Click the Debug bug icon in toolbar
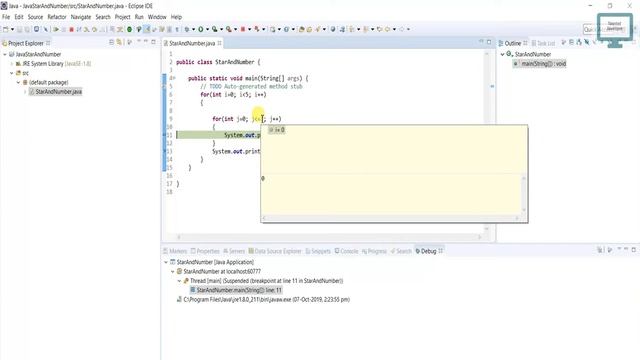Image resolution: width=640 pixels, height=360 pixels. pos(187,29)
